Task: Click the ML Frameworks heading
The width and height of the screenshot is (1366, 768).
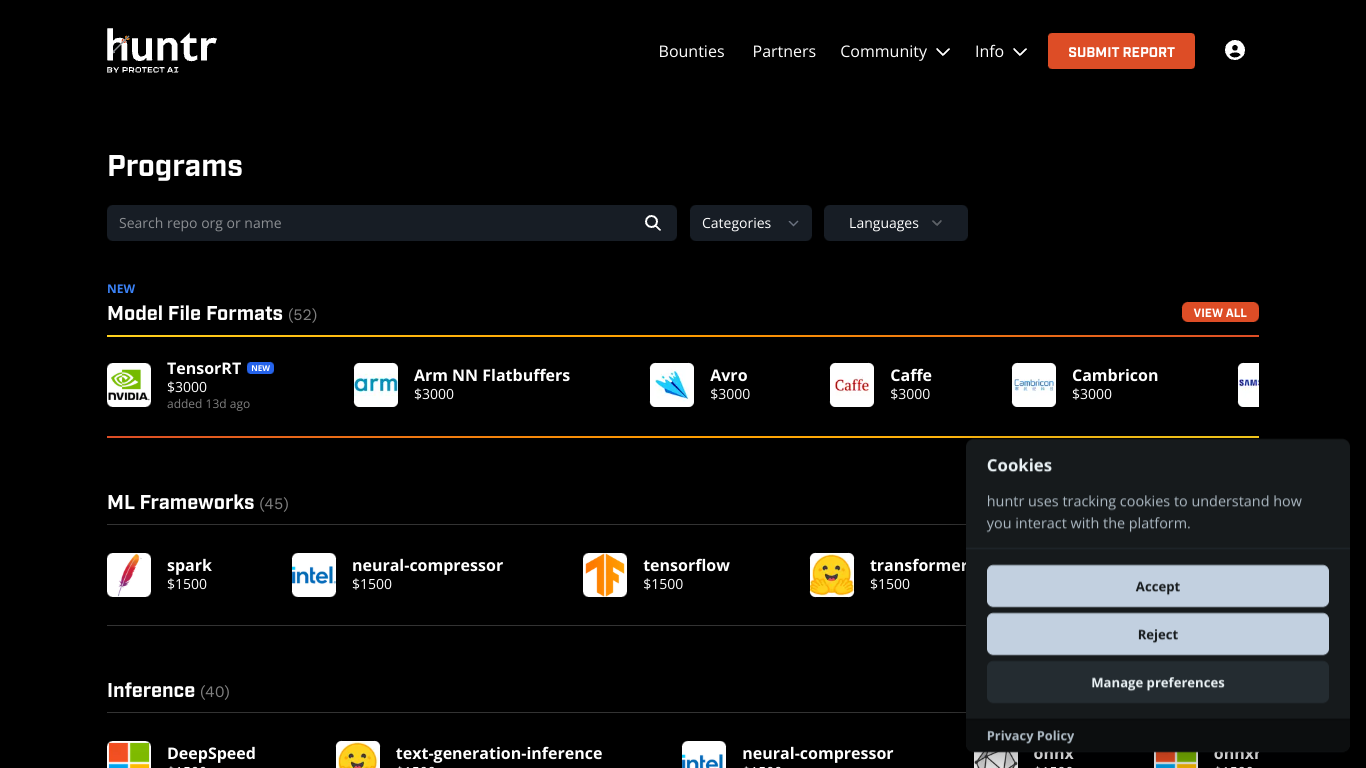Action: [x=181, y=502]
